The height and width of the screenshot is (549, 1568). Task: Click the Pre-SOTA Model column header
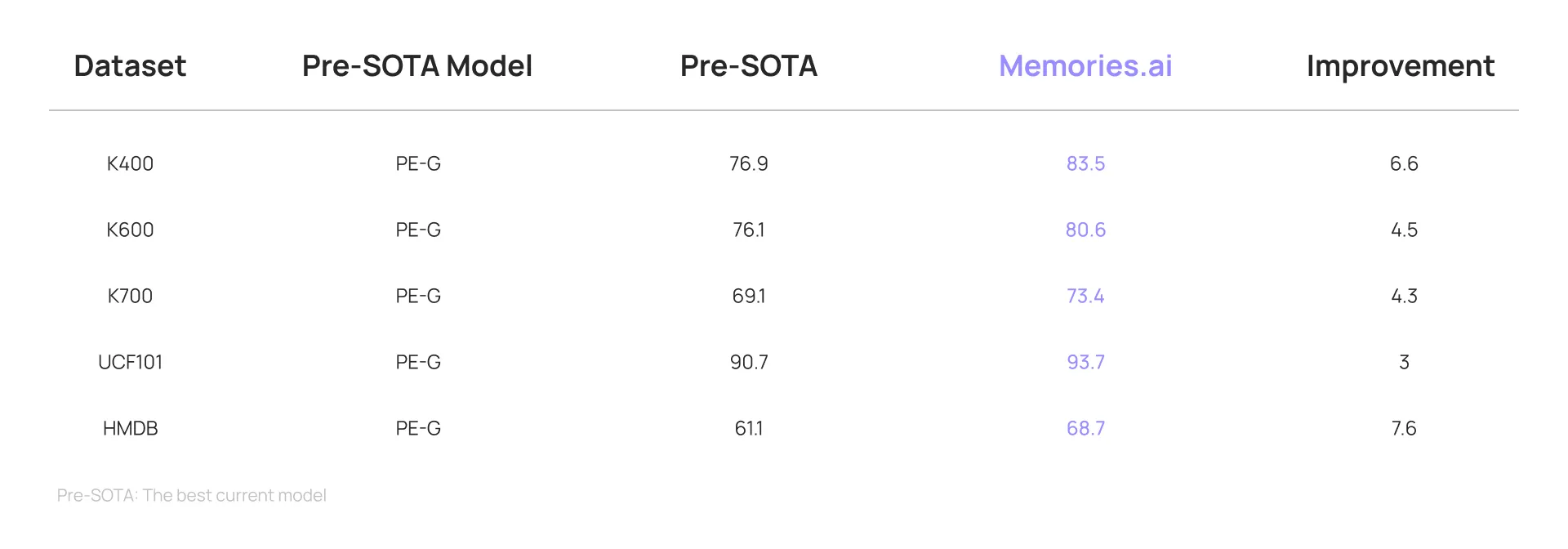coord(416,66)
